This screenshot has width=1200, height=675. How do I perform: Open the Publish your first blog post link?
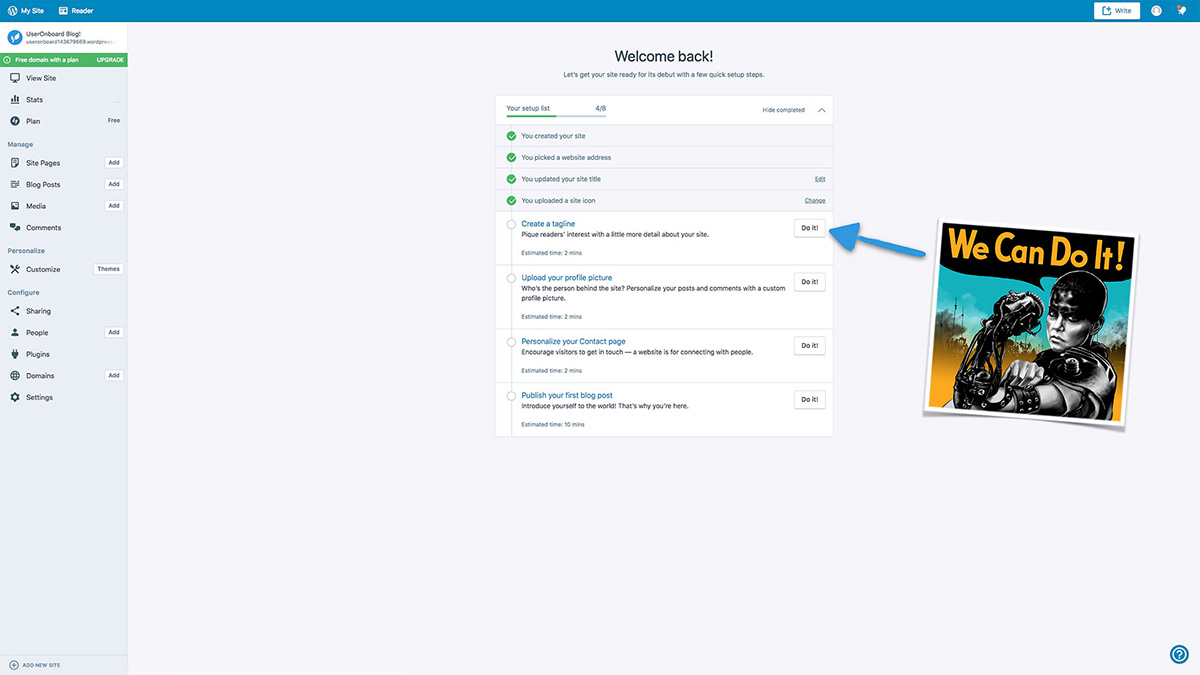[x=567, y=395]
